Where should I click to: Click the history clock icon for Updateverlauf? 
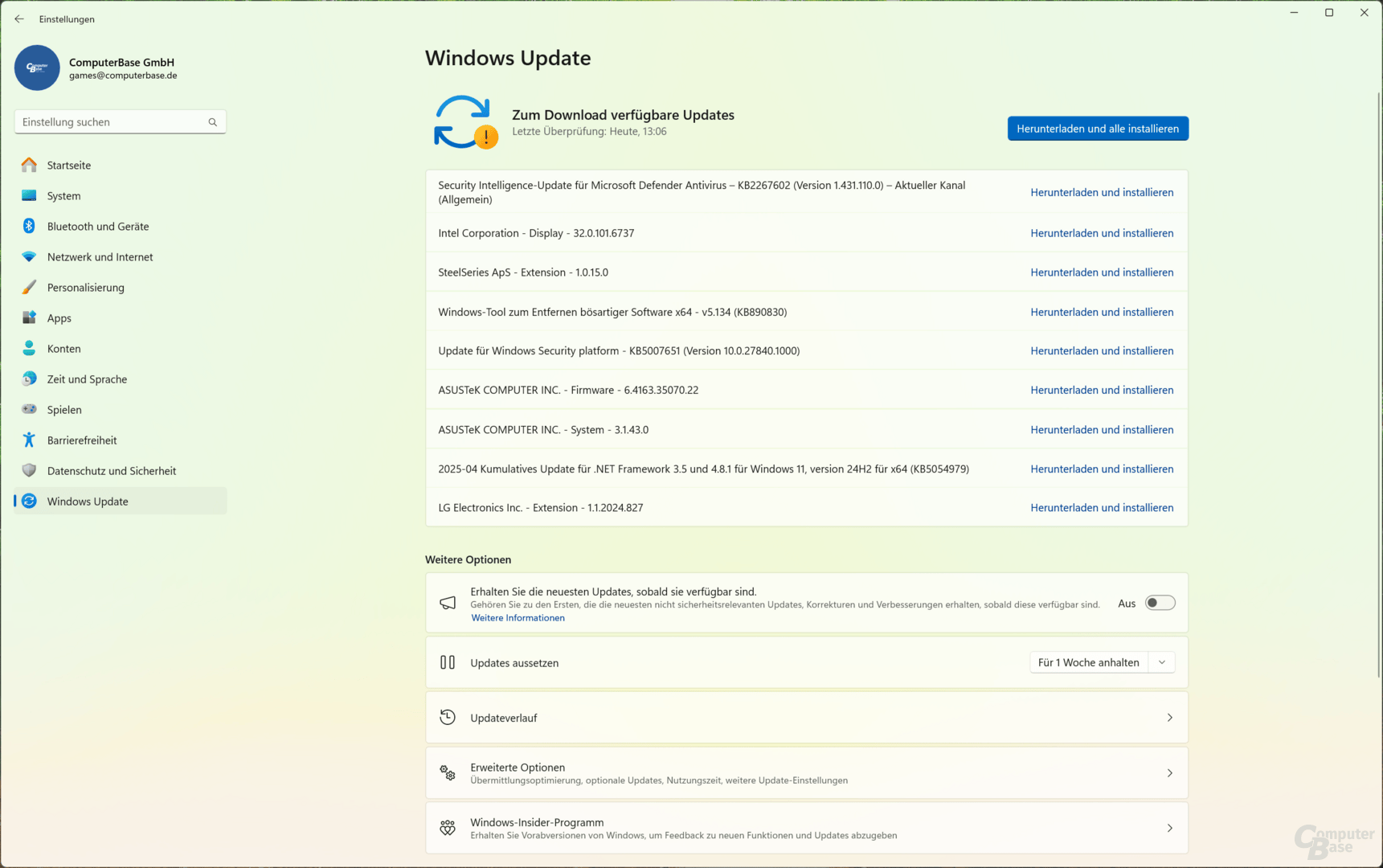point(448,717)
